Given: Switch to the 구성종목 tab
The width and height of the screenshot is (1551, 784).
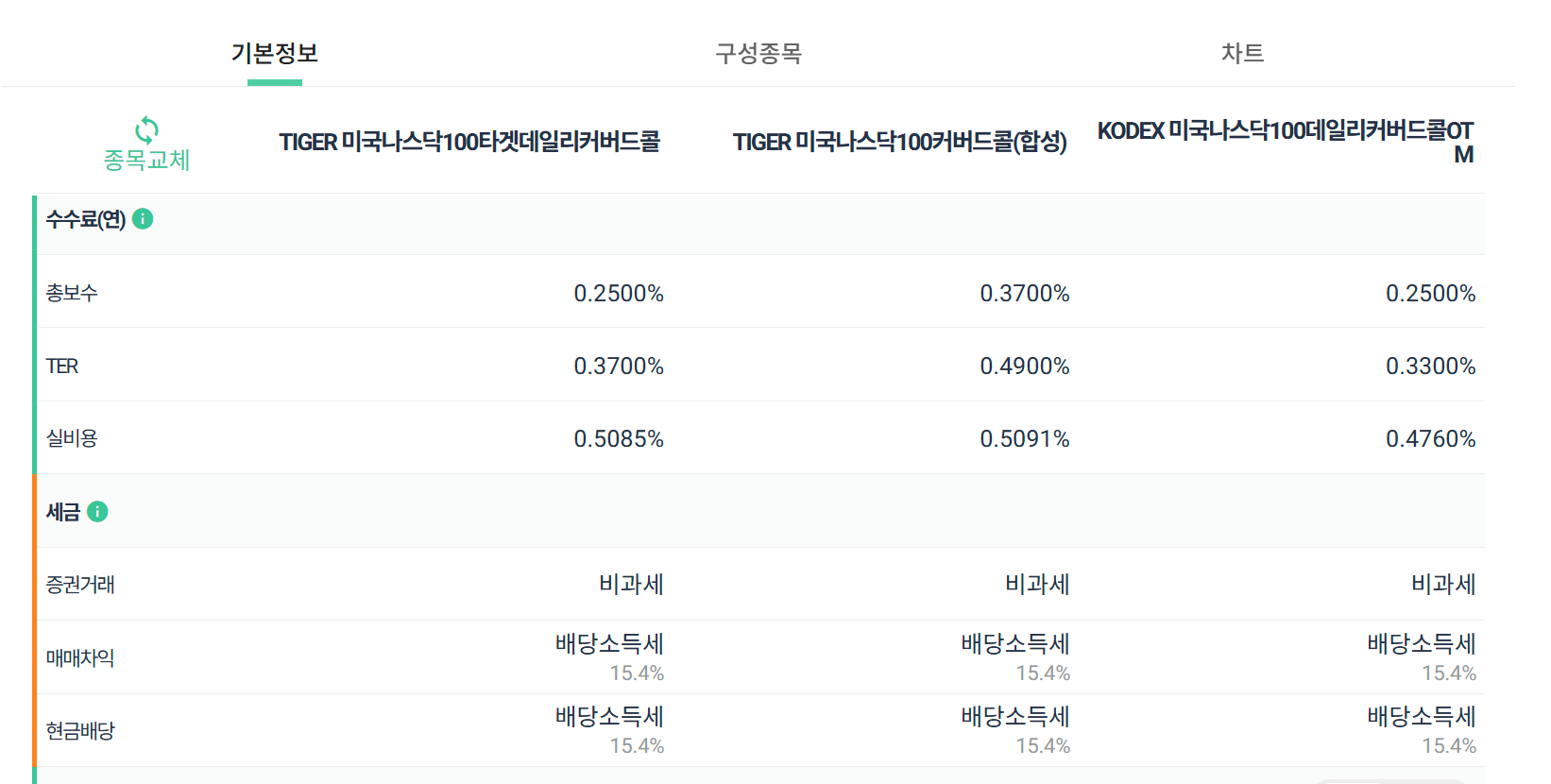Looking at the screenshot, I should [758, 53].
